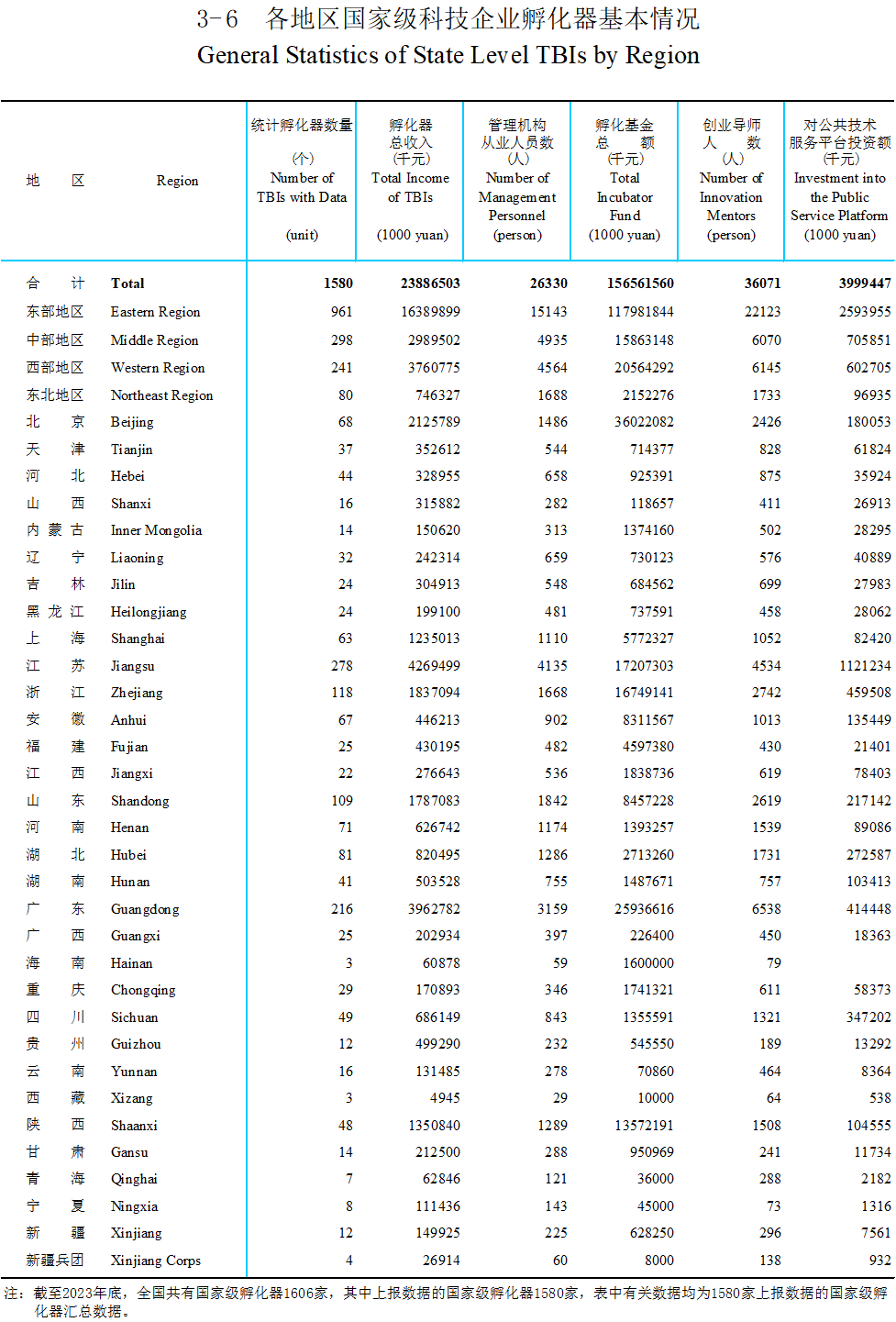
Task: Select the 'Number of Management Personnel' header
Action: (517, 196)
